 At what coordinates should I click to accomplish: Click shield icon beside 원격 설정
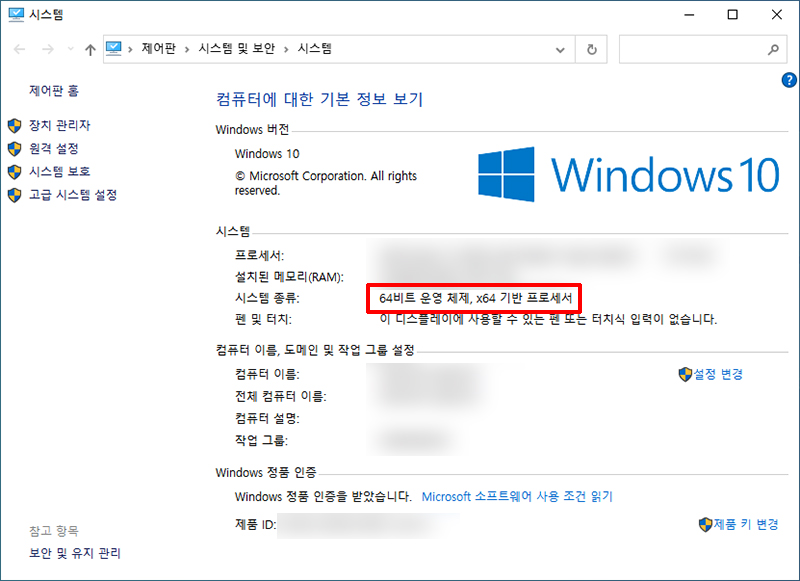(x=15, y=149)
